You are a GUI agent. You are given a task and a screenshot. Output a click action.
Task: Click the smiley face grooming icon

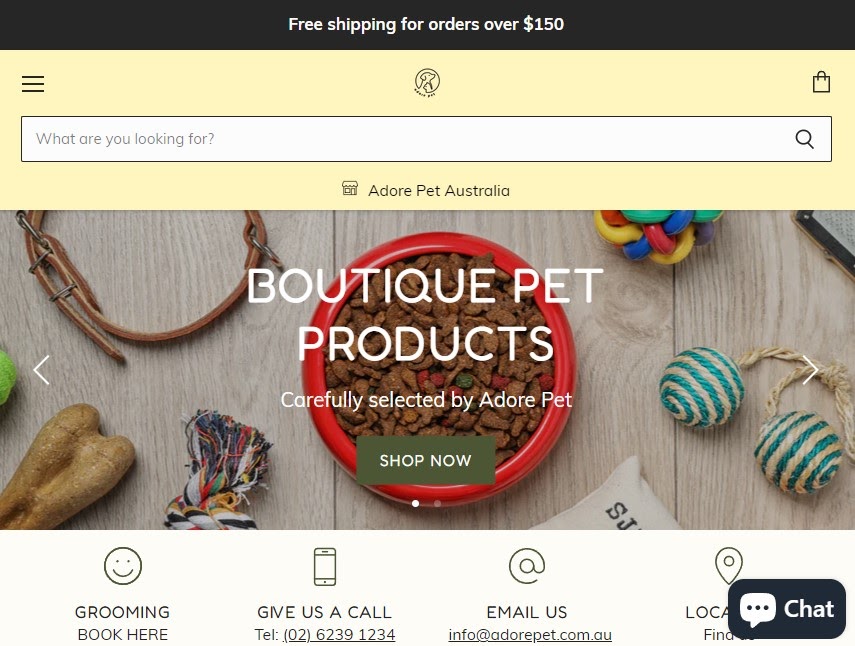pos(123,566)
